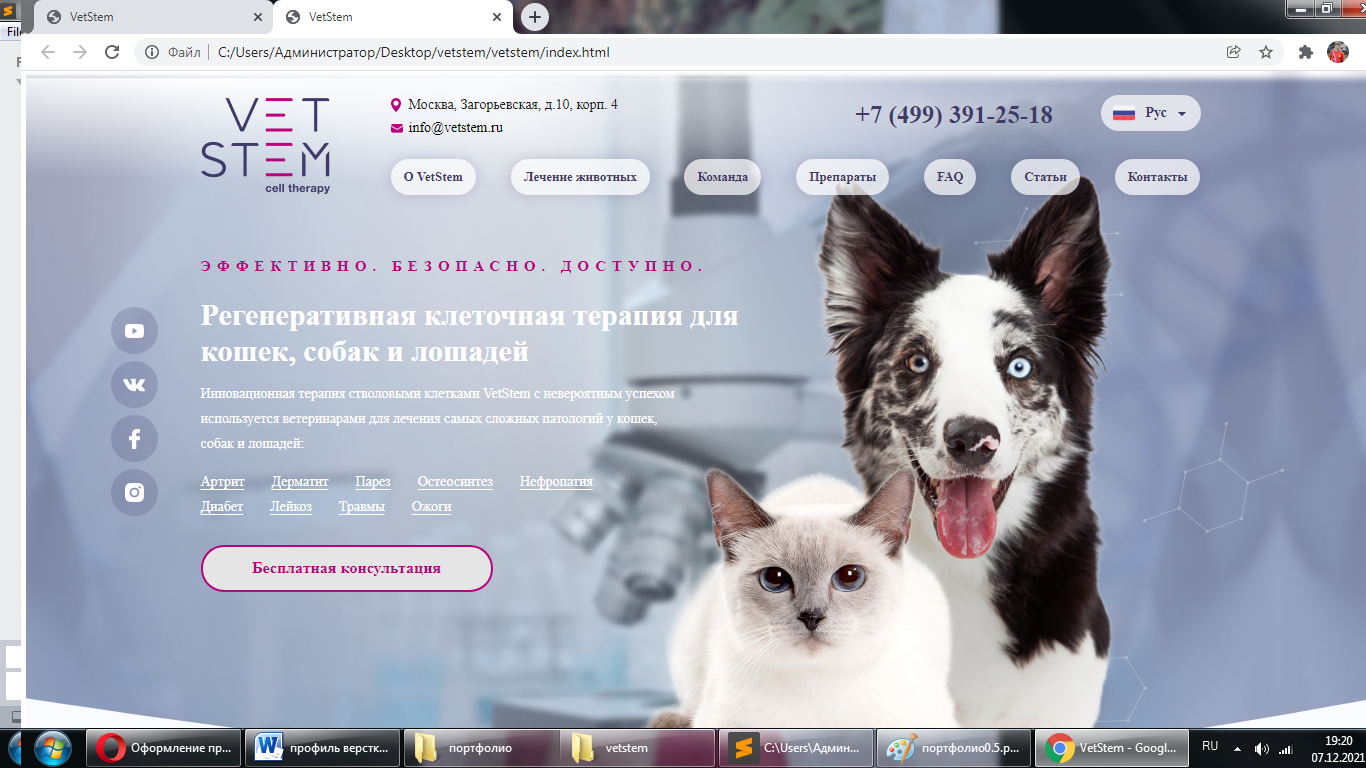1366x770 pixels.
Task: Click the map pin address icon
Action: click(x=396, y=105)
